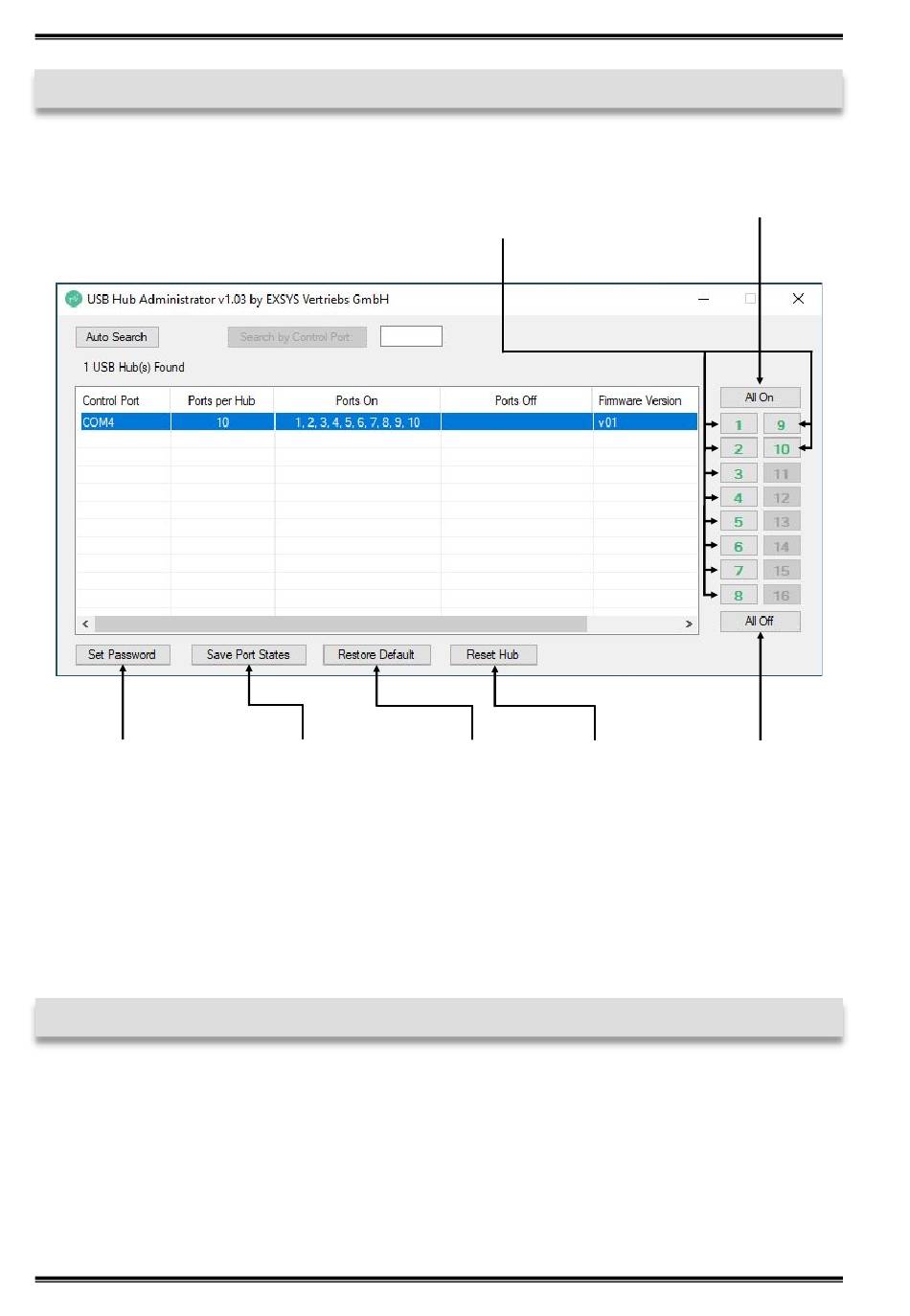Click the USB Hub Administrator app icon
Image resolution: width=910 pixels, height=1316 pixels.
click(74, 299)
